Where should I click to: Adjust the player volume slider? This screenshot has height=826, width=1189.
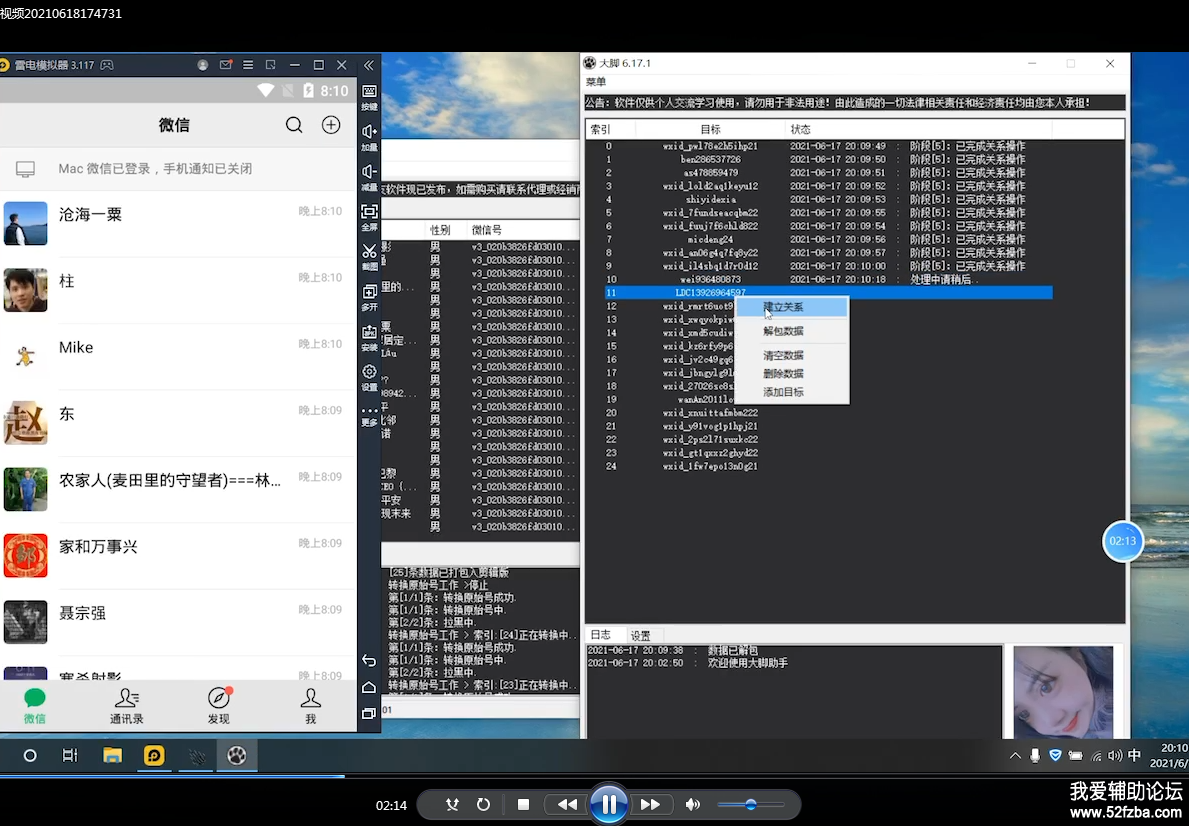tap(751, 805)
